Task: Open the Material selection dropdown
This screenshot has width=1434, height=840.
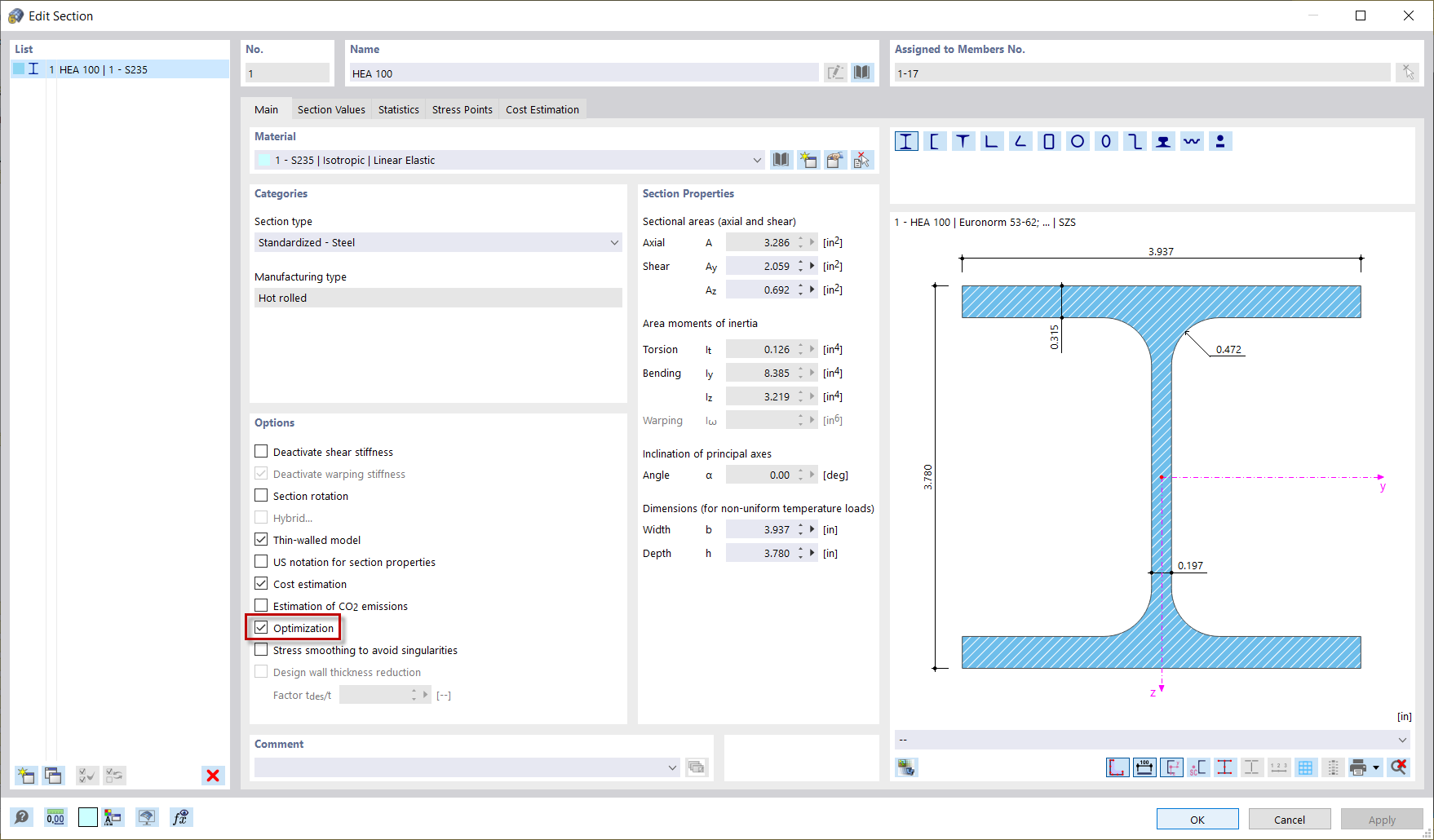Action: 756,160
